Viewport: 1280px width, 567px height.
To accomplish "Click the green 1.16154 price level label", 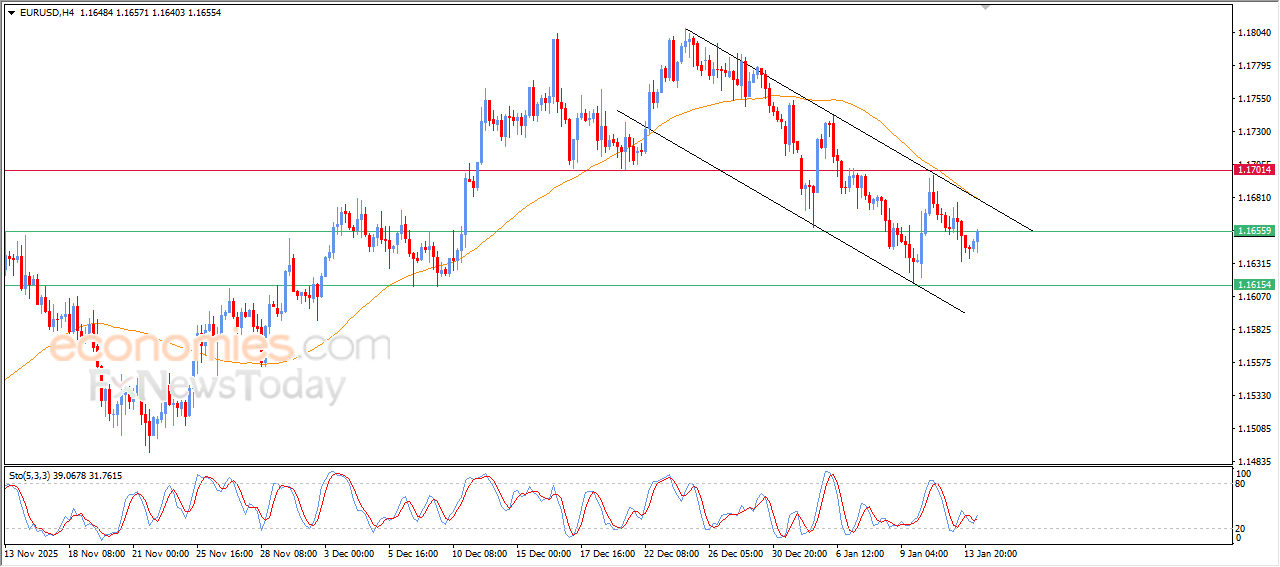I will tap(1254, 285).
